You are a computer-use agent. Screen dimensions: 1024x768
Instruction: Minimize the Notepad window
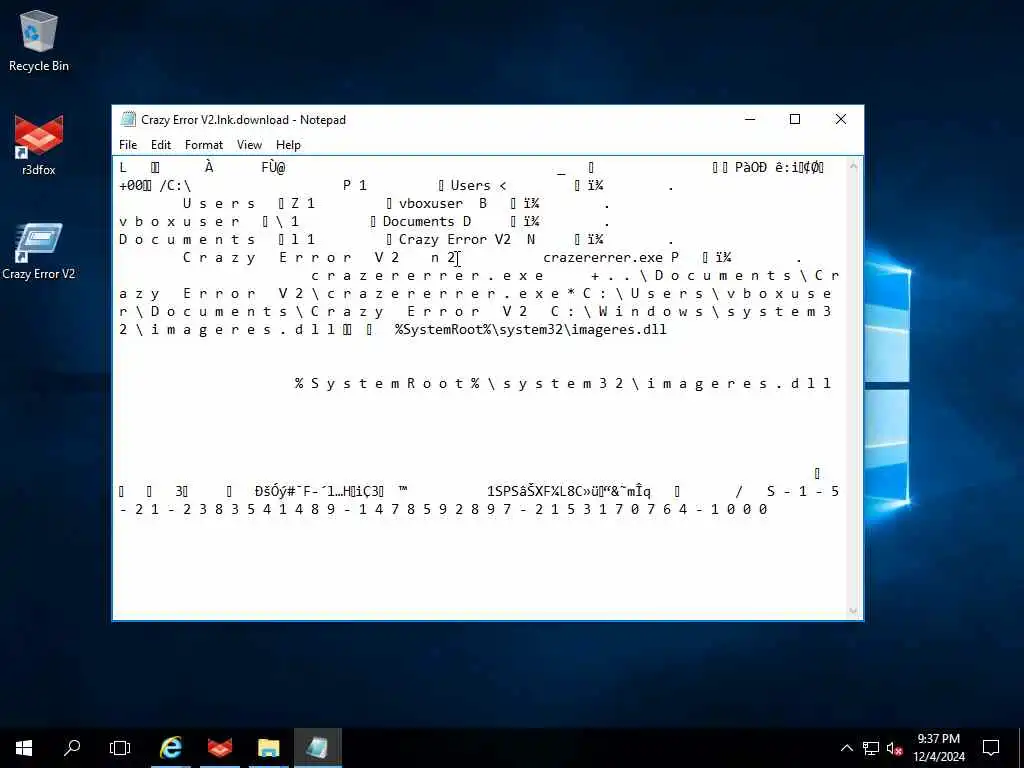tap(750, 120)
